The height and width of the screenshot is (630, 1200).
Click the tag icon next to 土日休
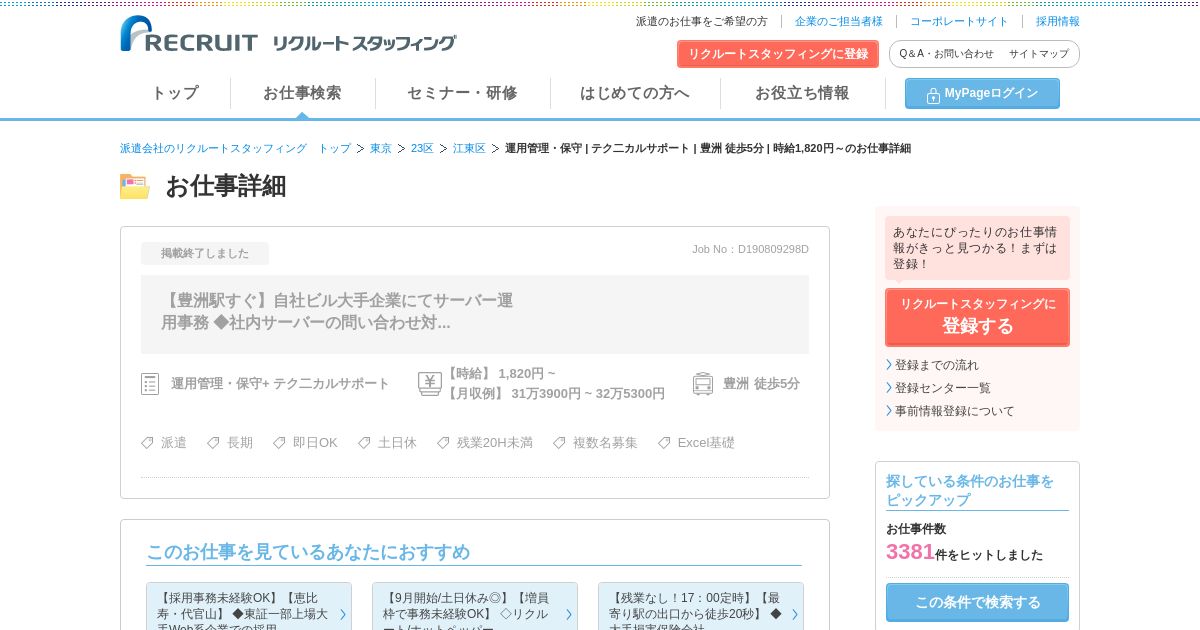[x=365, y=442]
